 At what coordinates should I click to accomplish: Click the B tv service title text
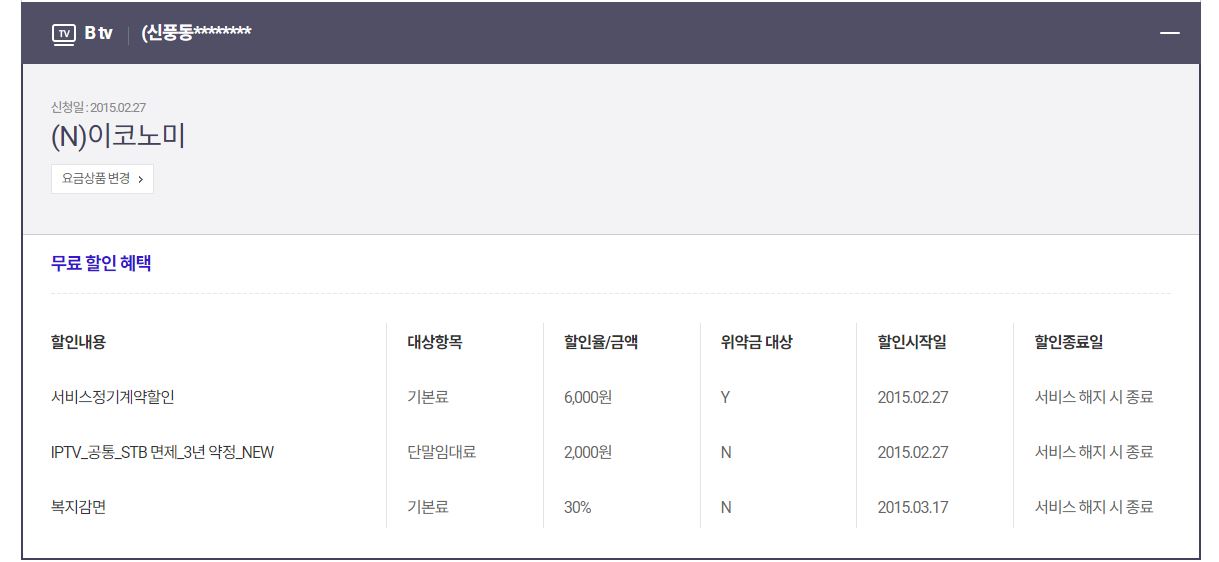(x=98, y=34)
